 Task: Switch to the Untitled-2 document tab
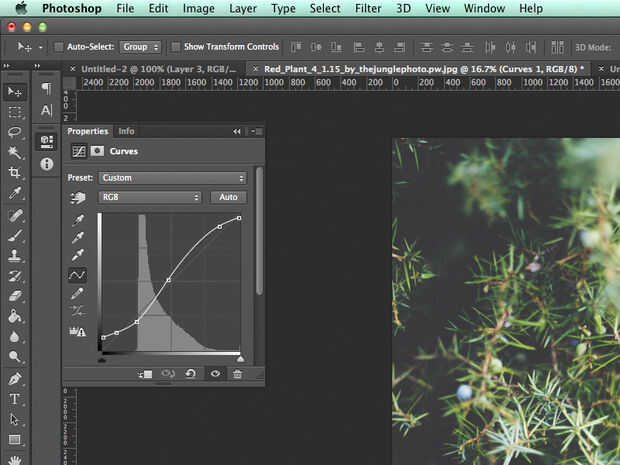pos(158,69)
